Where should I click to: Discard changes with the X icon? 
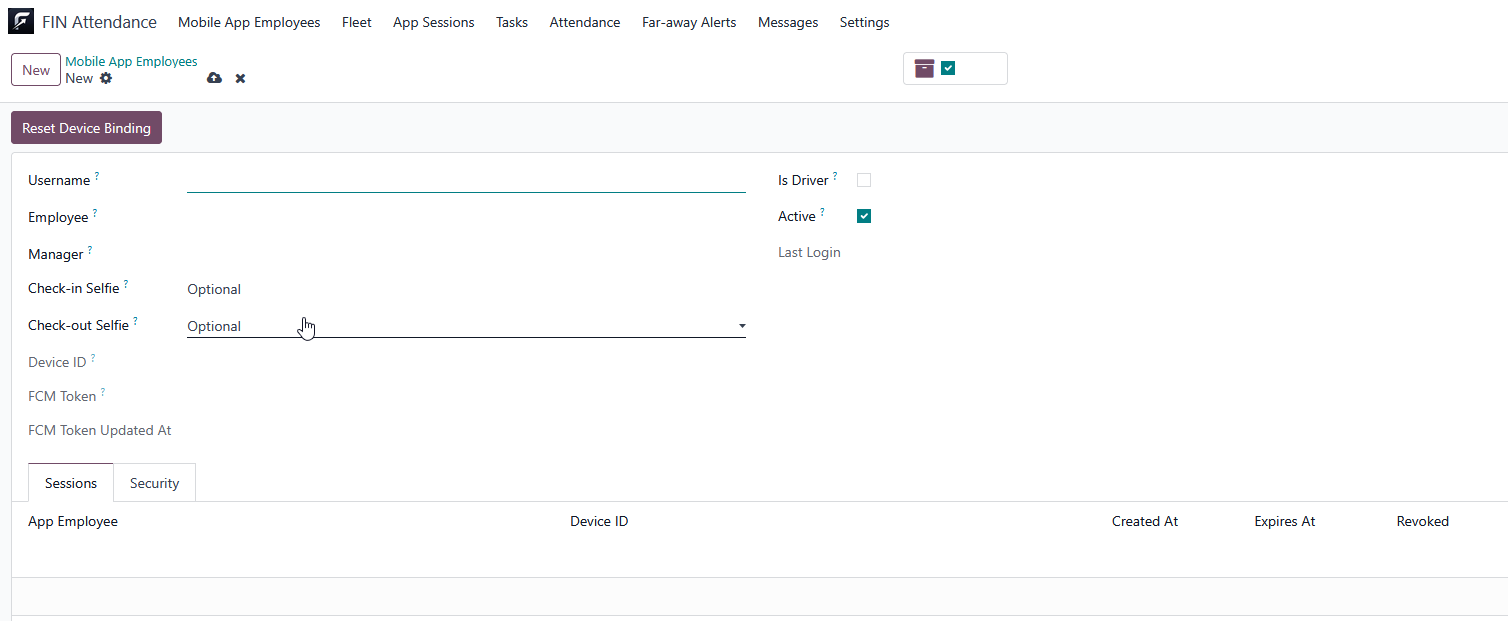(240, 78)
